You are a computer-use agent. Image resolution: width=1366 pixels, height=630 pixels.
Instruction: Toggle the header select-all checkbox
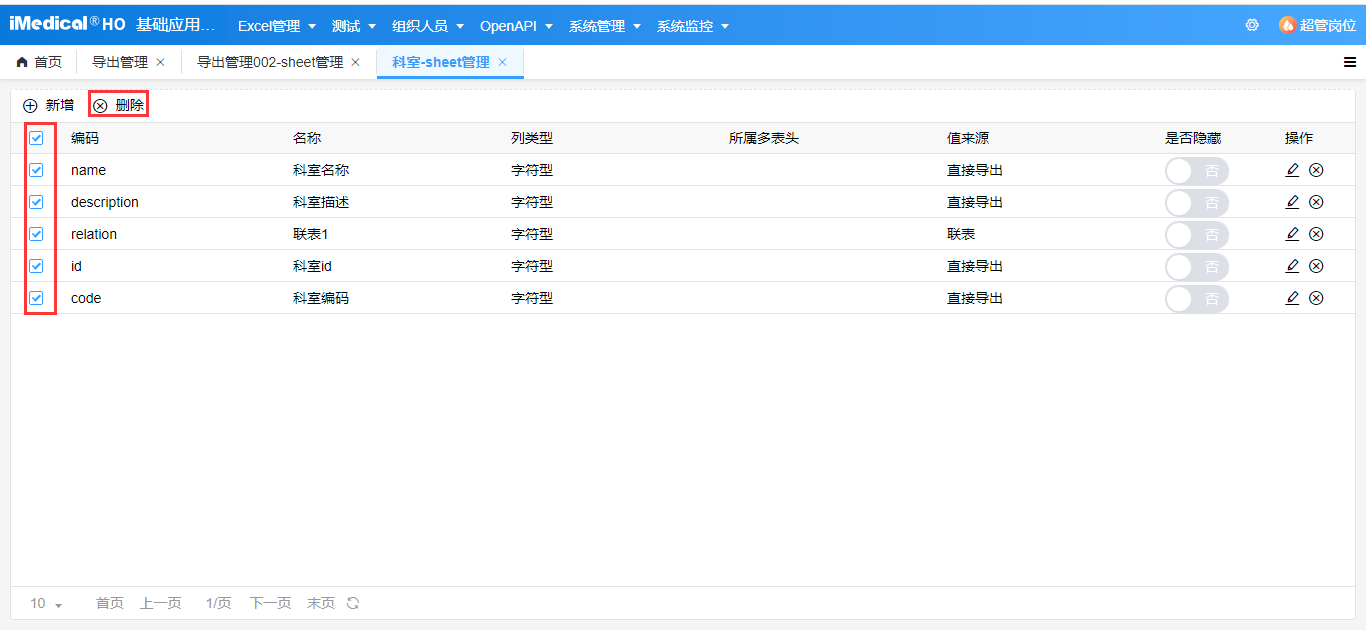point(37,138)
